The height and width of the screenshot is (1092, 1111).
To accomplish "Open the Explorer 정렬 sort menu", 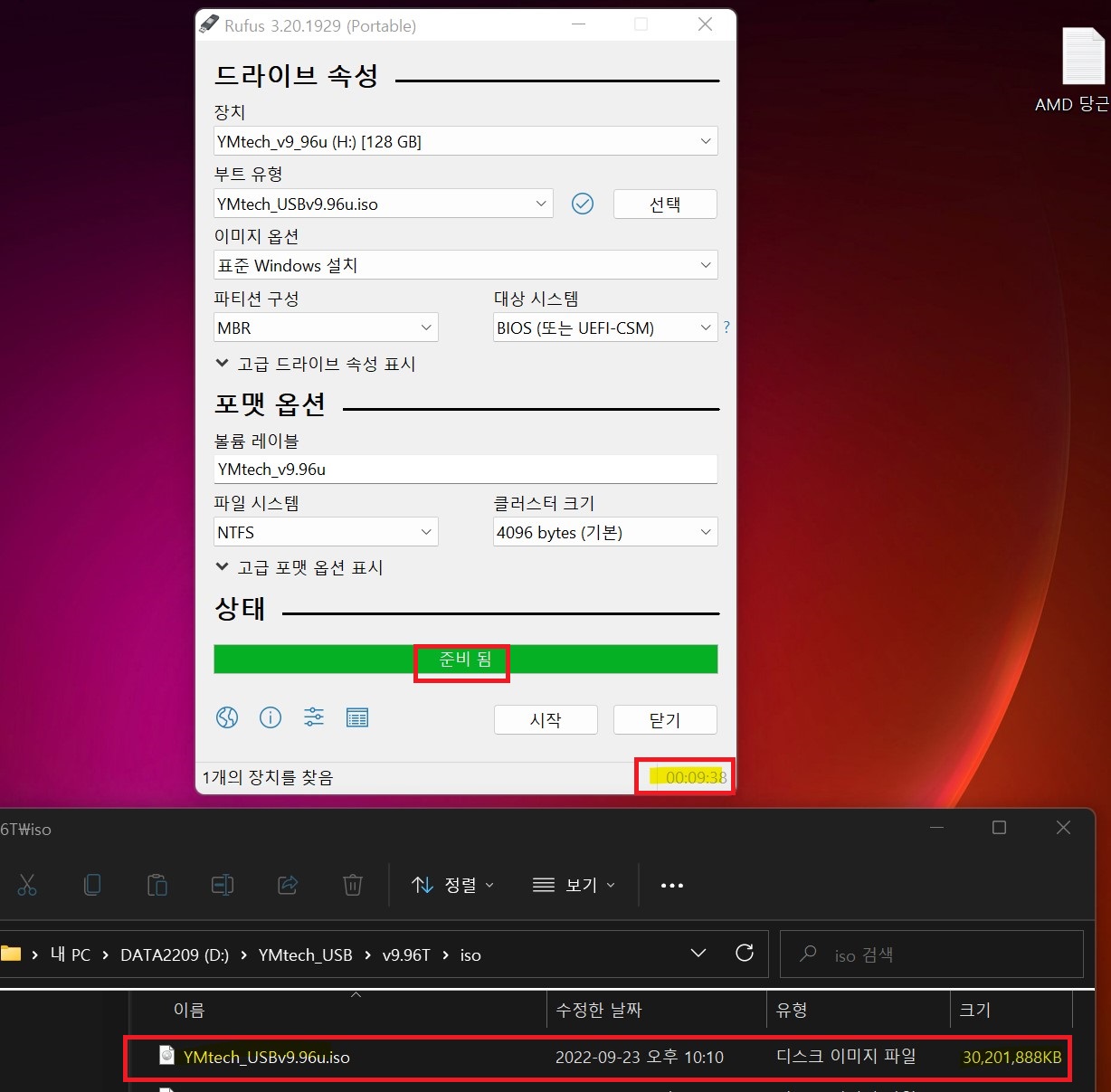I will pyautogui.click(x=452, y=885).
